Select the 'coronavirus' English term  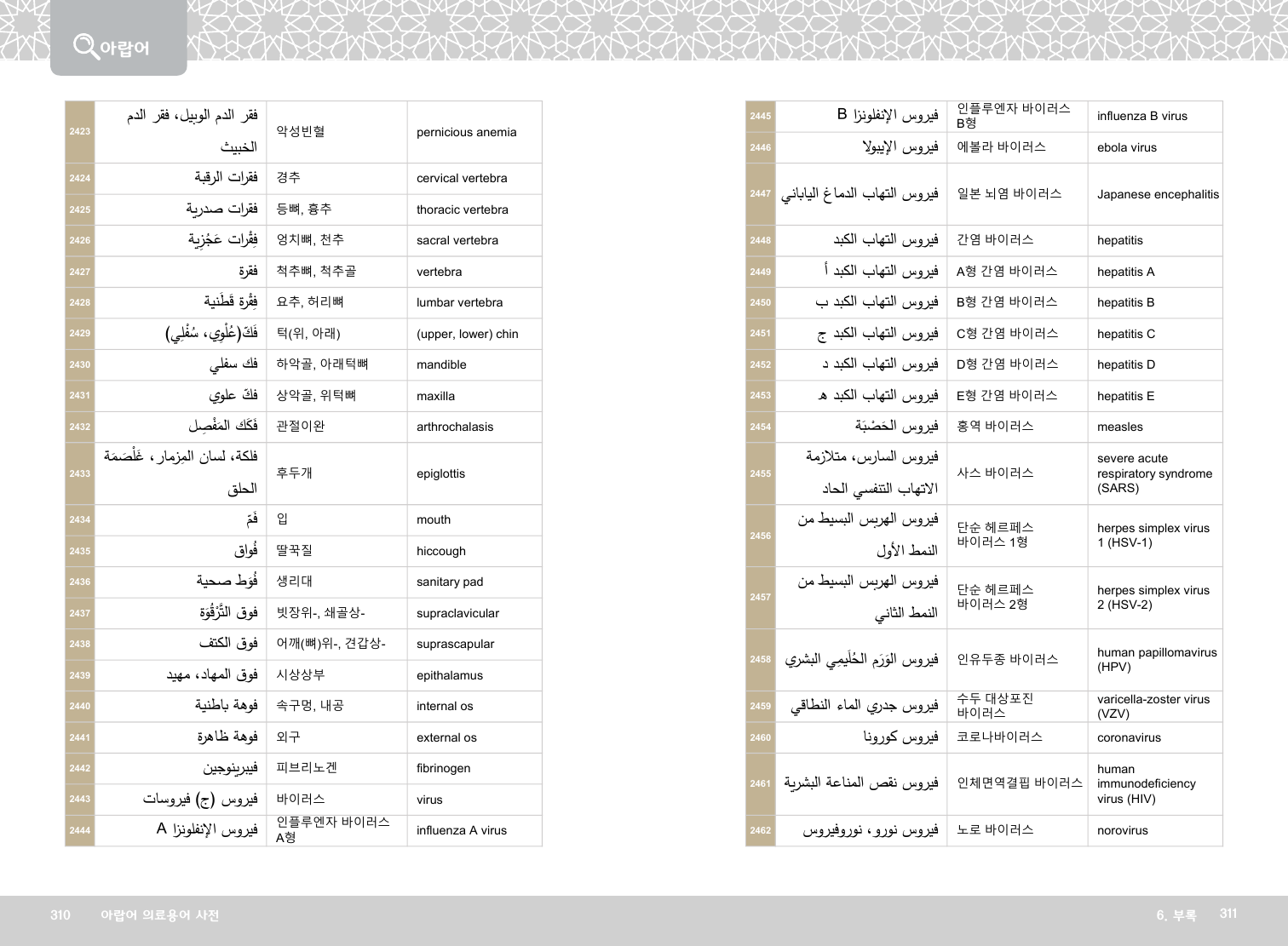coord(1129,738)
